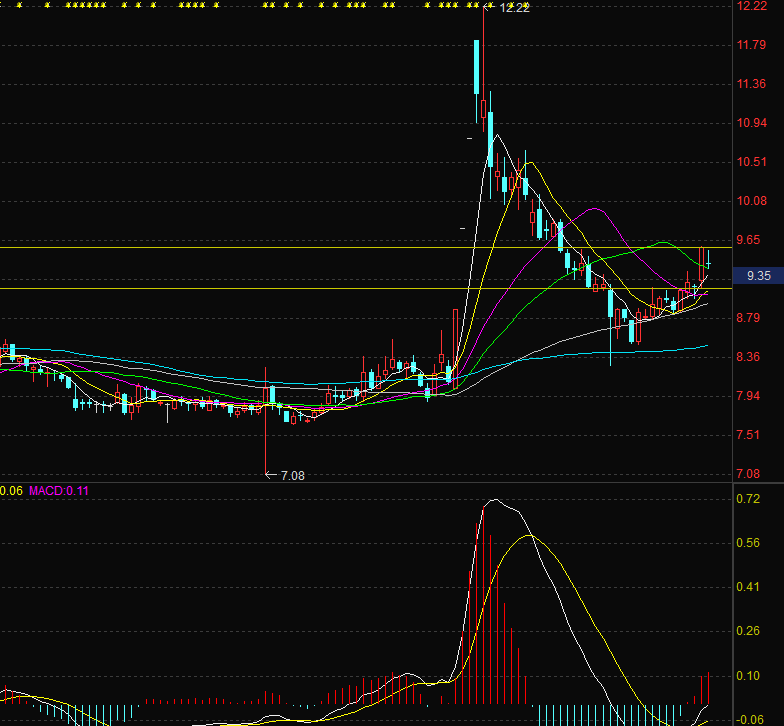Click the 11.36 price axis label
The image size is (784, 726).
[x=752, y=84]
